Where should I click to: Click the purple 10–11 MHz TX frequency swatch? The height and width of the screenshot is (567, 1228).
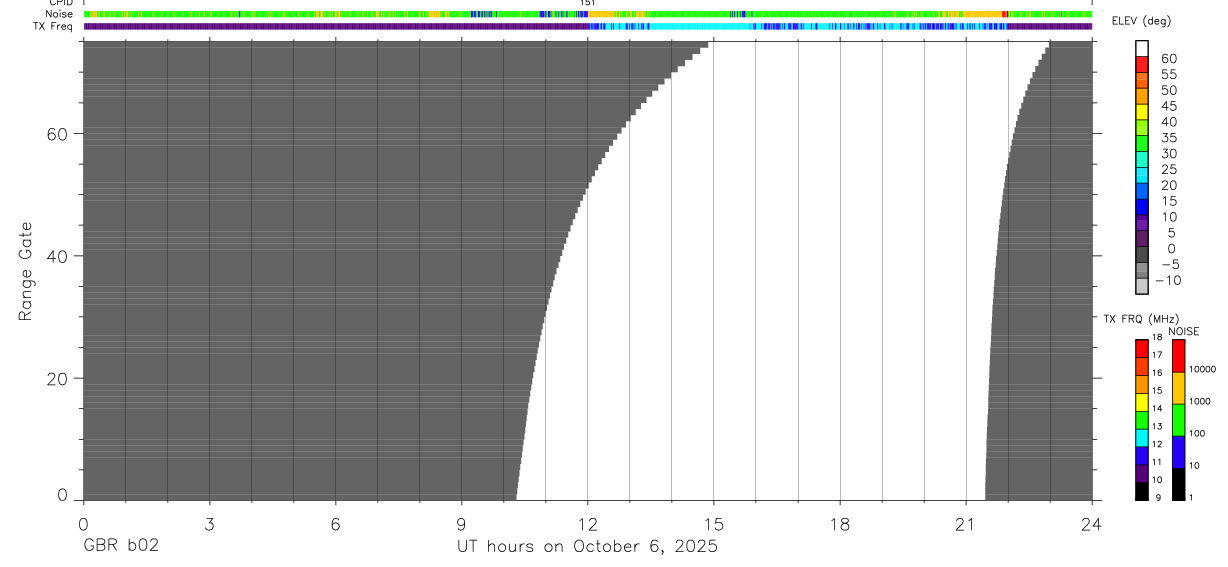[1142, 472]
